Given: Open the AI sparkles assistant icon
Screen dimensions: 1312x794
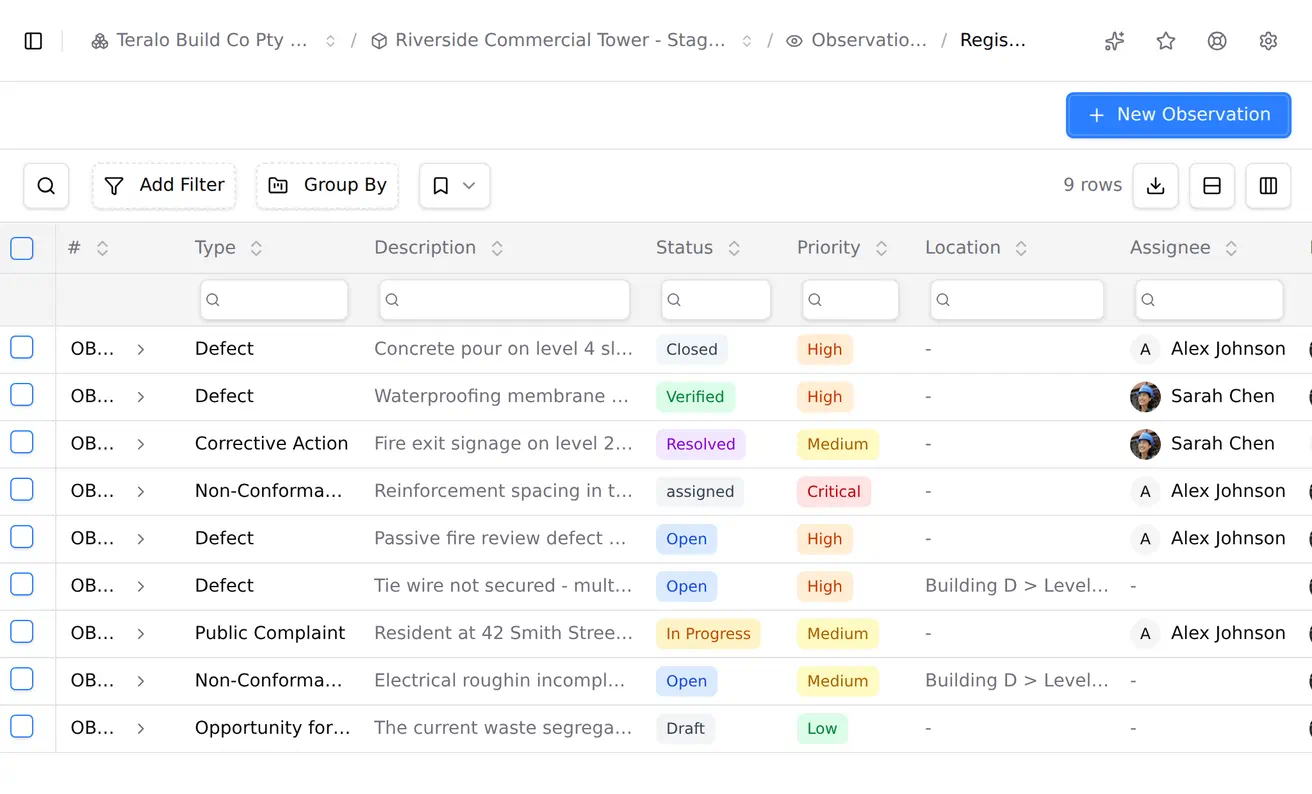Looking at the screenshot, I should (x=1114, y=41).
